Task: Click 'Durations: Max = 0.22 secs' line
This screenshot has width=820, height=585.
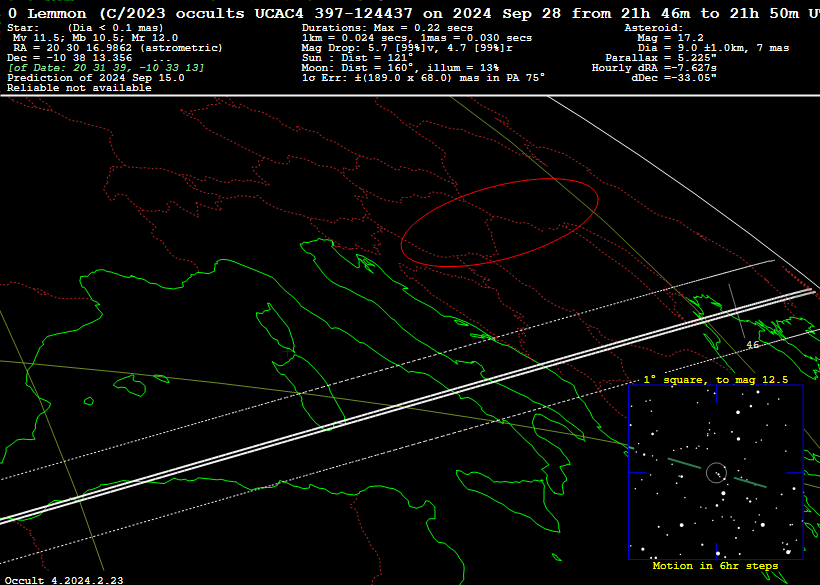Action: 387,28
